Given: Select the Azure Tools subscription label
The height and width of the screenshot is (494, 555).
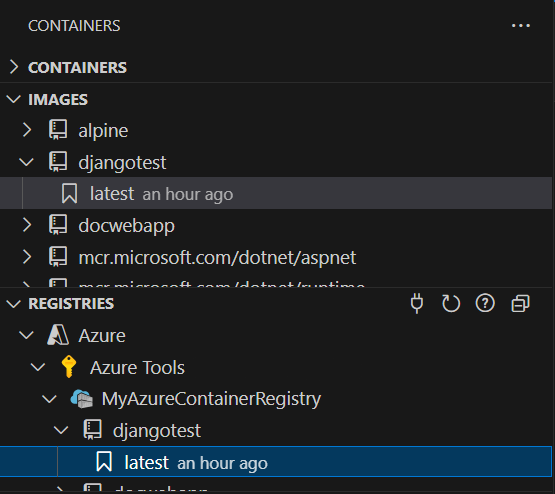Looking at the screenshot, I should (137, 367).
